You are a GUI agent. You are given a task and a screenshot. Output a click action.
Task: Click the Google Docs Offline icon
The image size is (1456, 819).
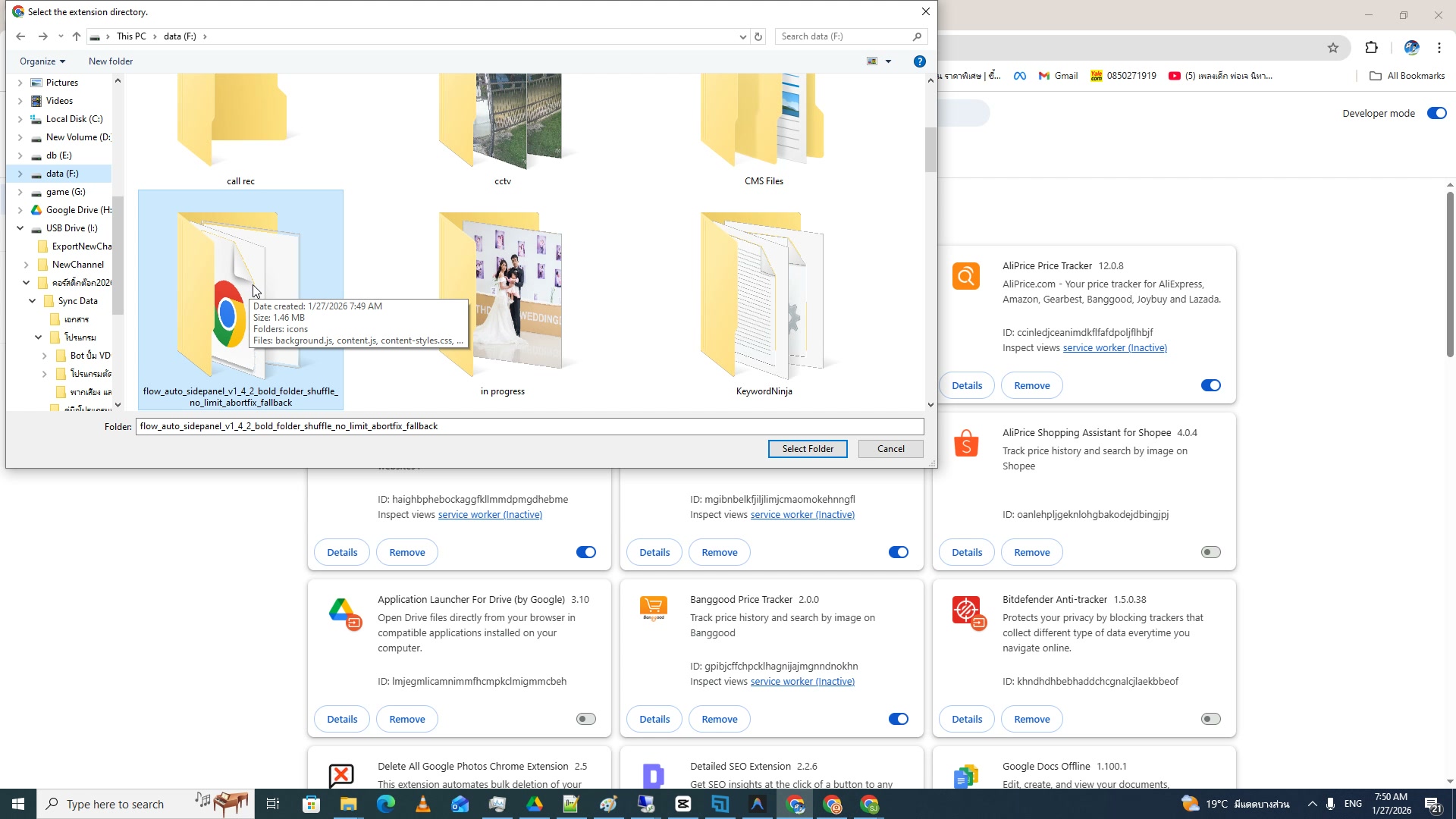[x=965, y=774]
